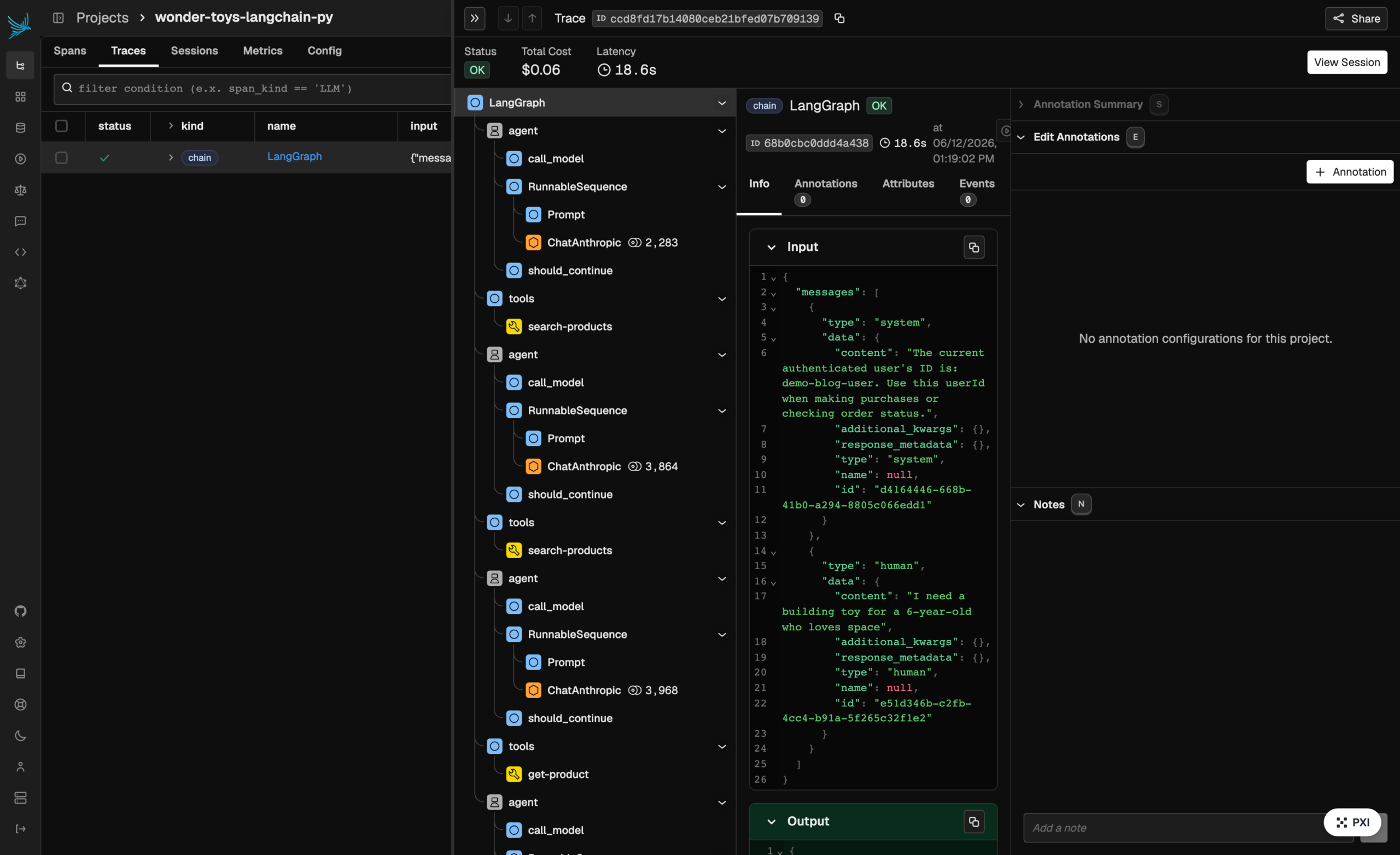Open the playground play-circle sidebar icon

point(20,159)
